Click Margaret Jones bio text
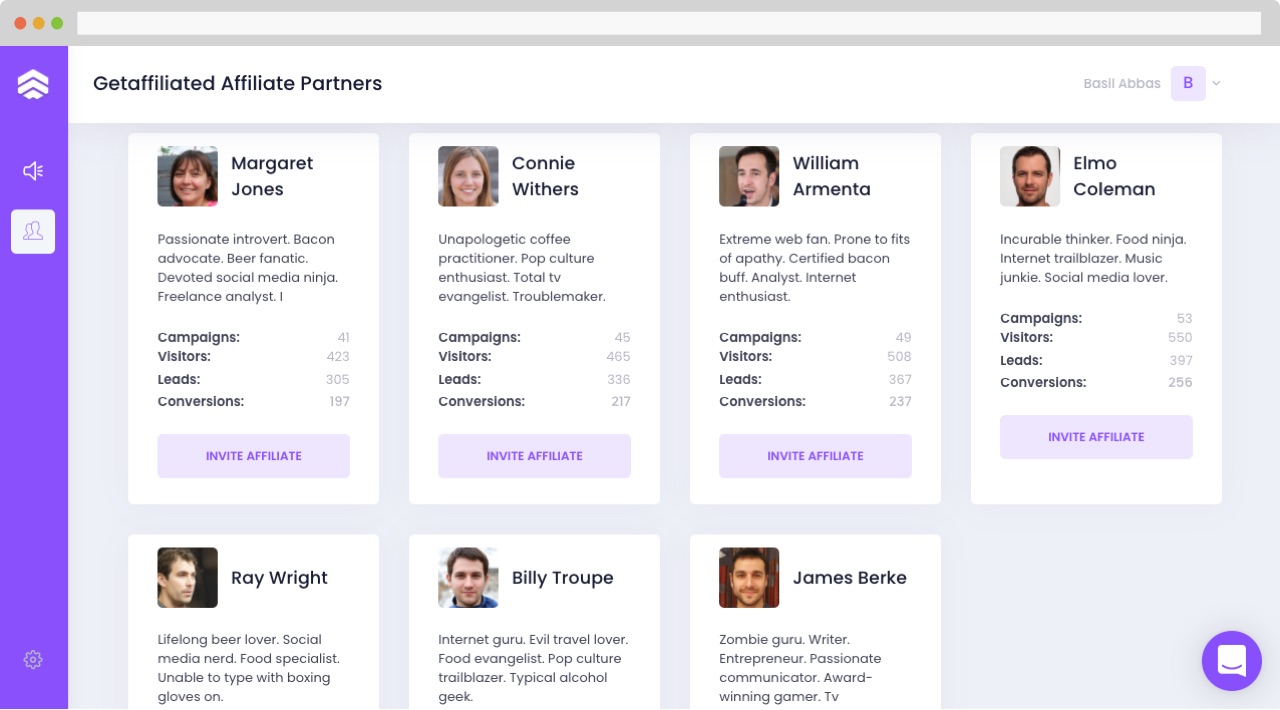This screenshot has width=1280, height=710. click(248, 268)
